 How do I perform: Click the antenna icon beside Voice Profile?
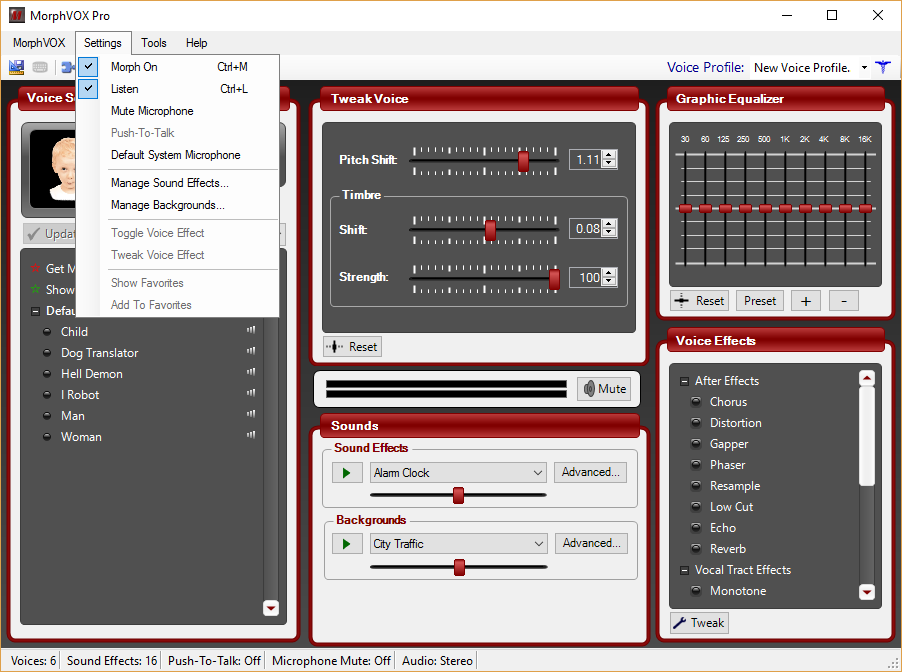(882, 67)
